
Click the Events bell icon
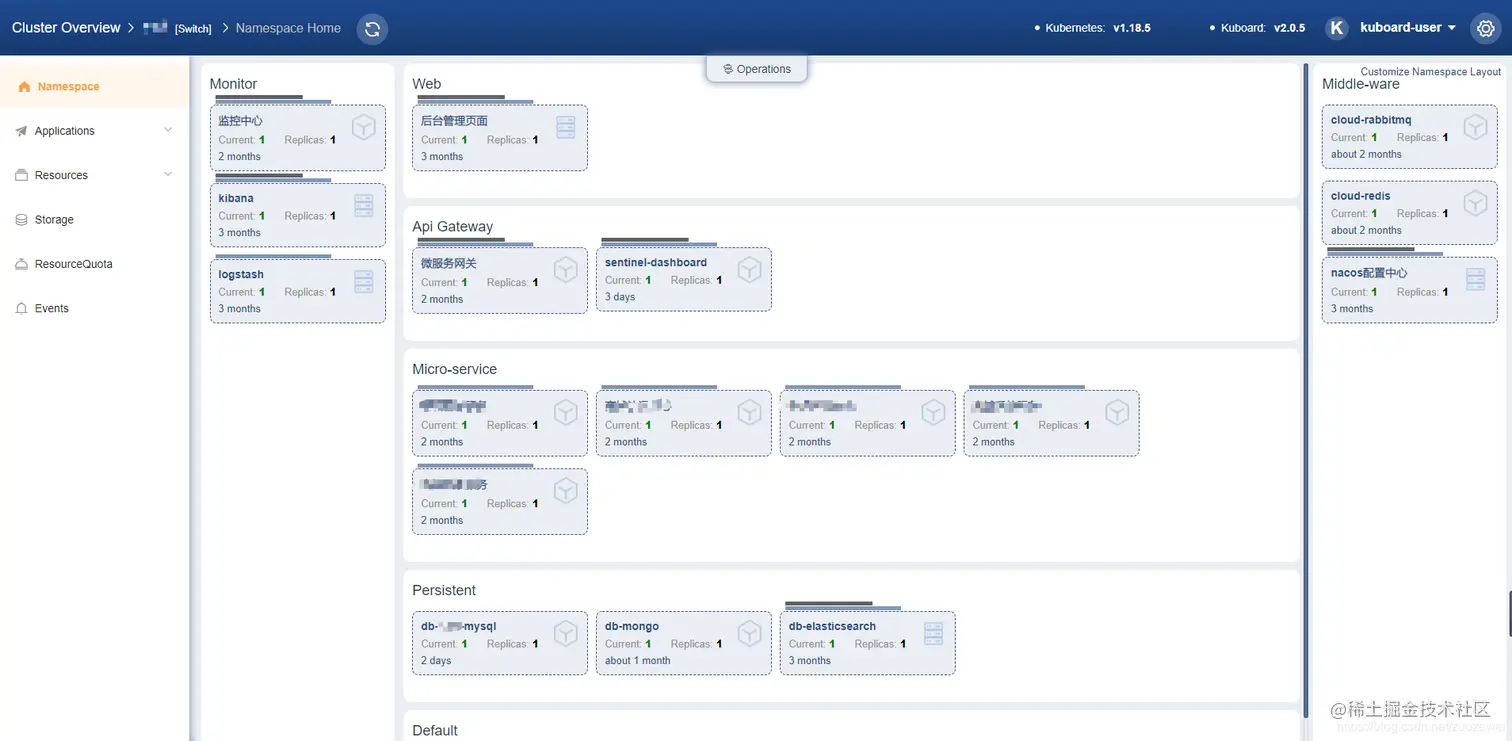pos(21,309)
